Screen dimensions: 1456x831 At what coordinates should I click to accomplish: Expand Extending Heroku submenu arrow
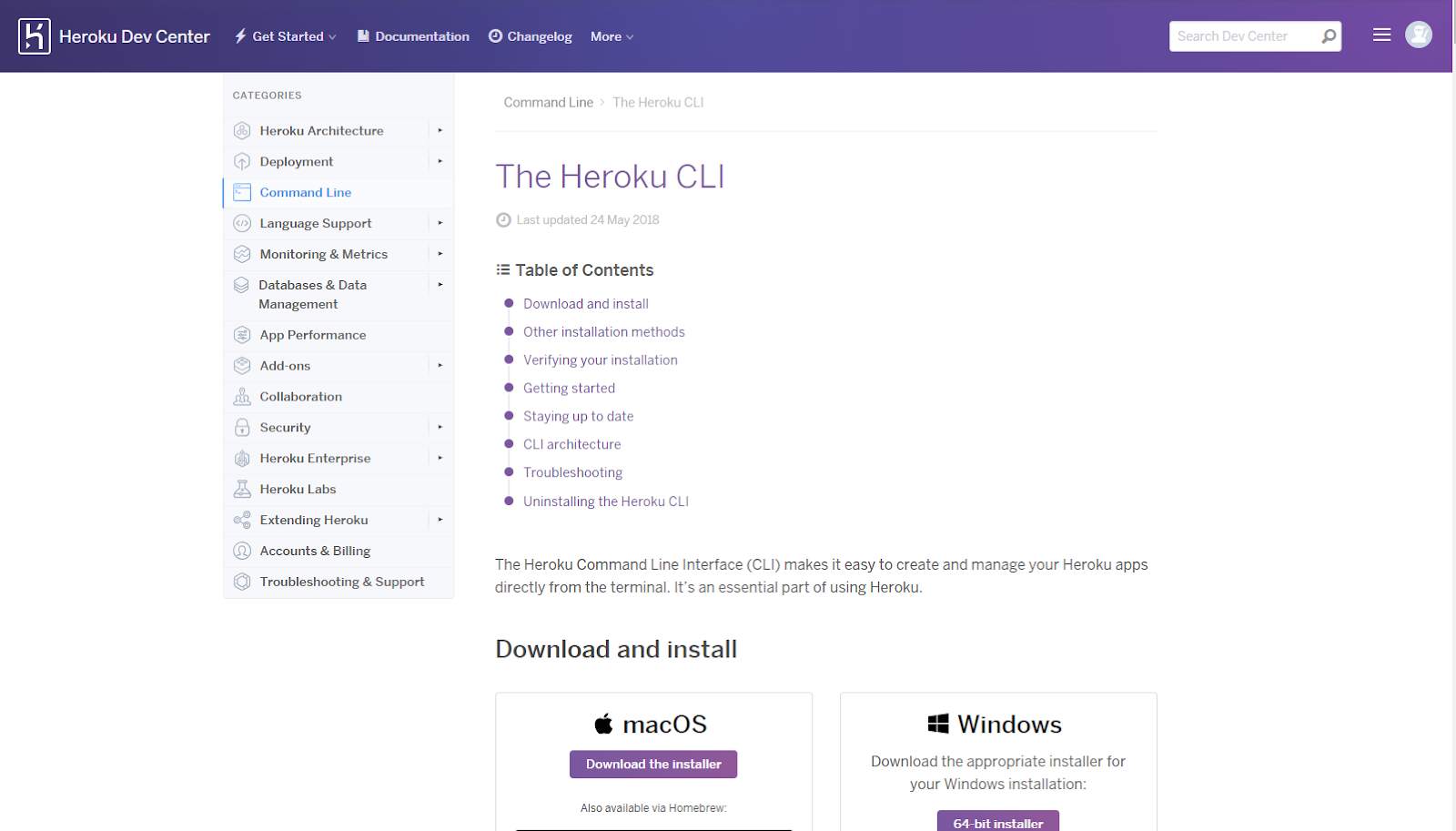coord(440,520)
